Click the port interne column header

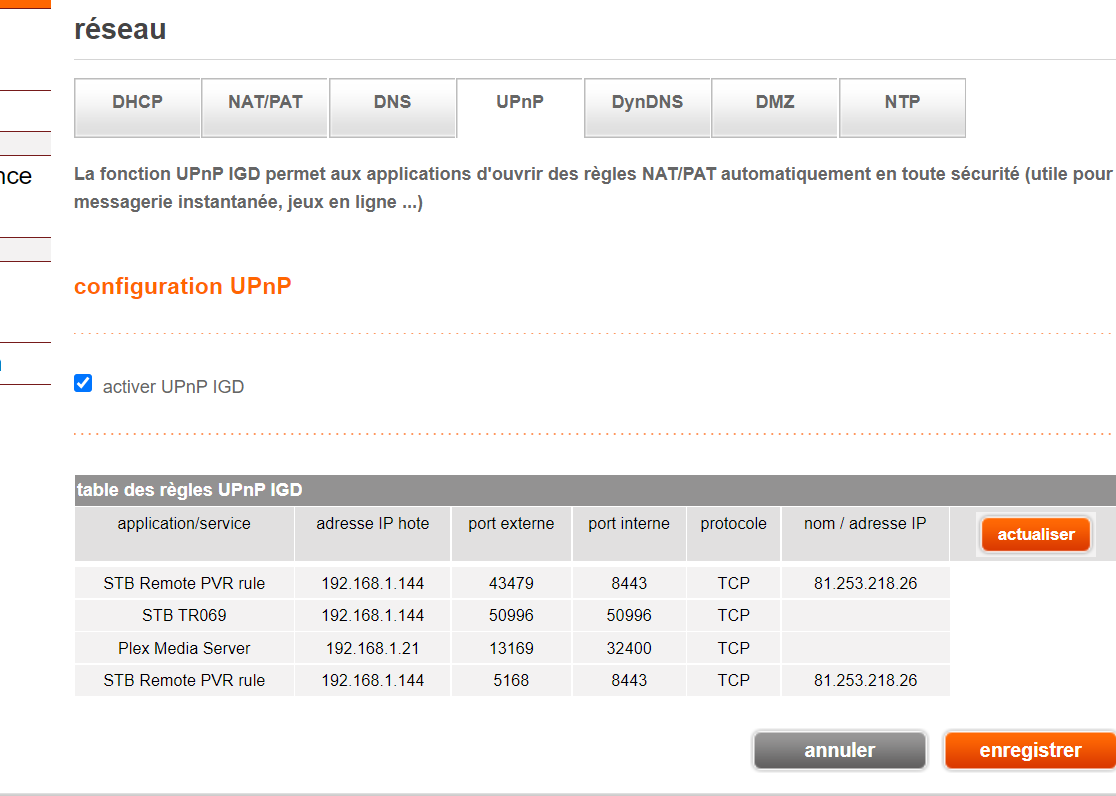point(629,524)
